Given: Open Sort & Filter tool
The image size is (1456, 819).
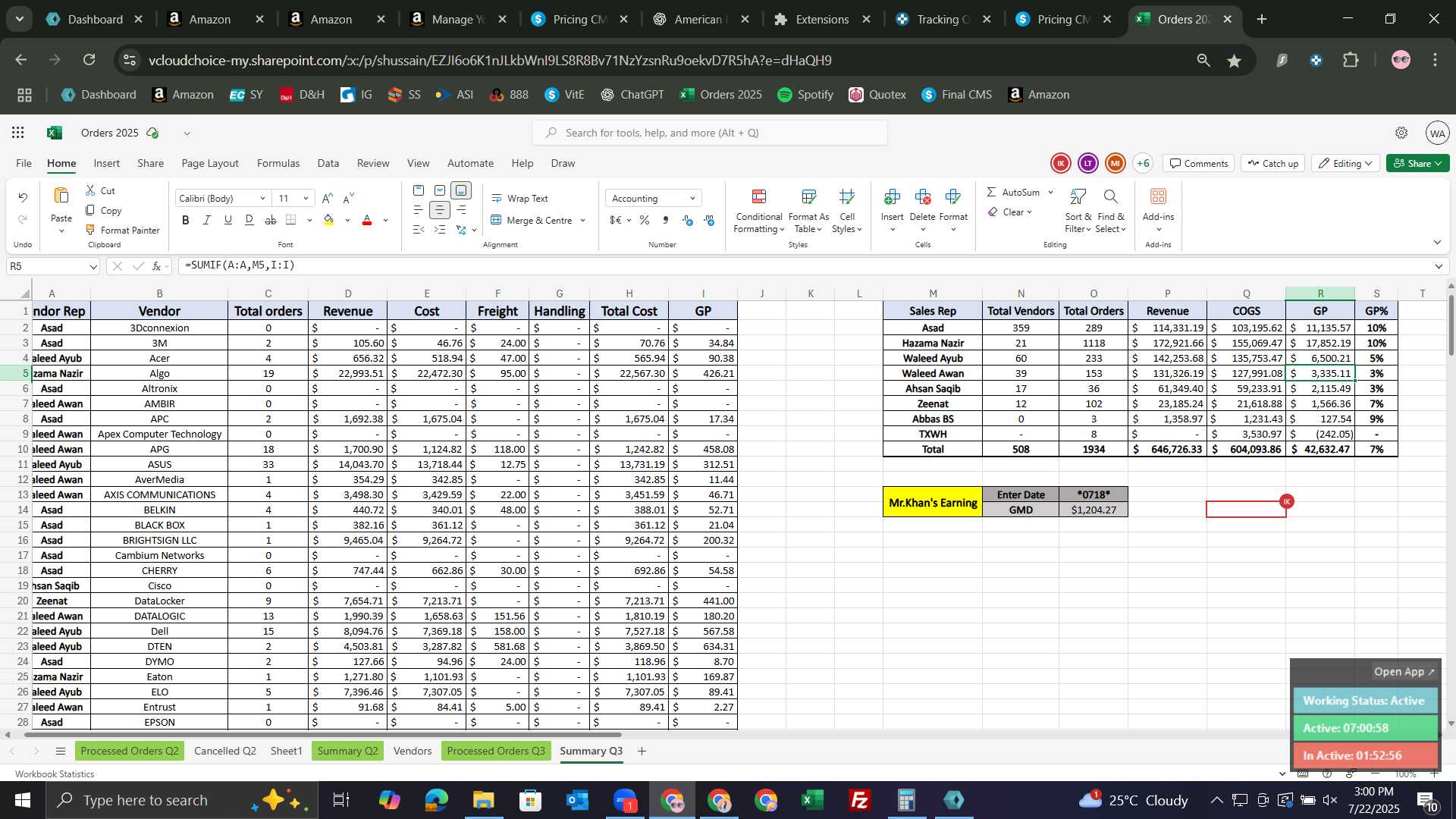Looking at the screenshot, I should tap(1078, 197).
